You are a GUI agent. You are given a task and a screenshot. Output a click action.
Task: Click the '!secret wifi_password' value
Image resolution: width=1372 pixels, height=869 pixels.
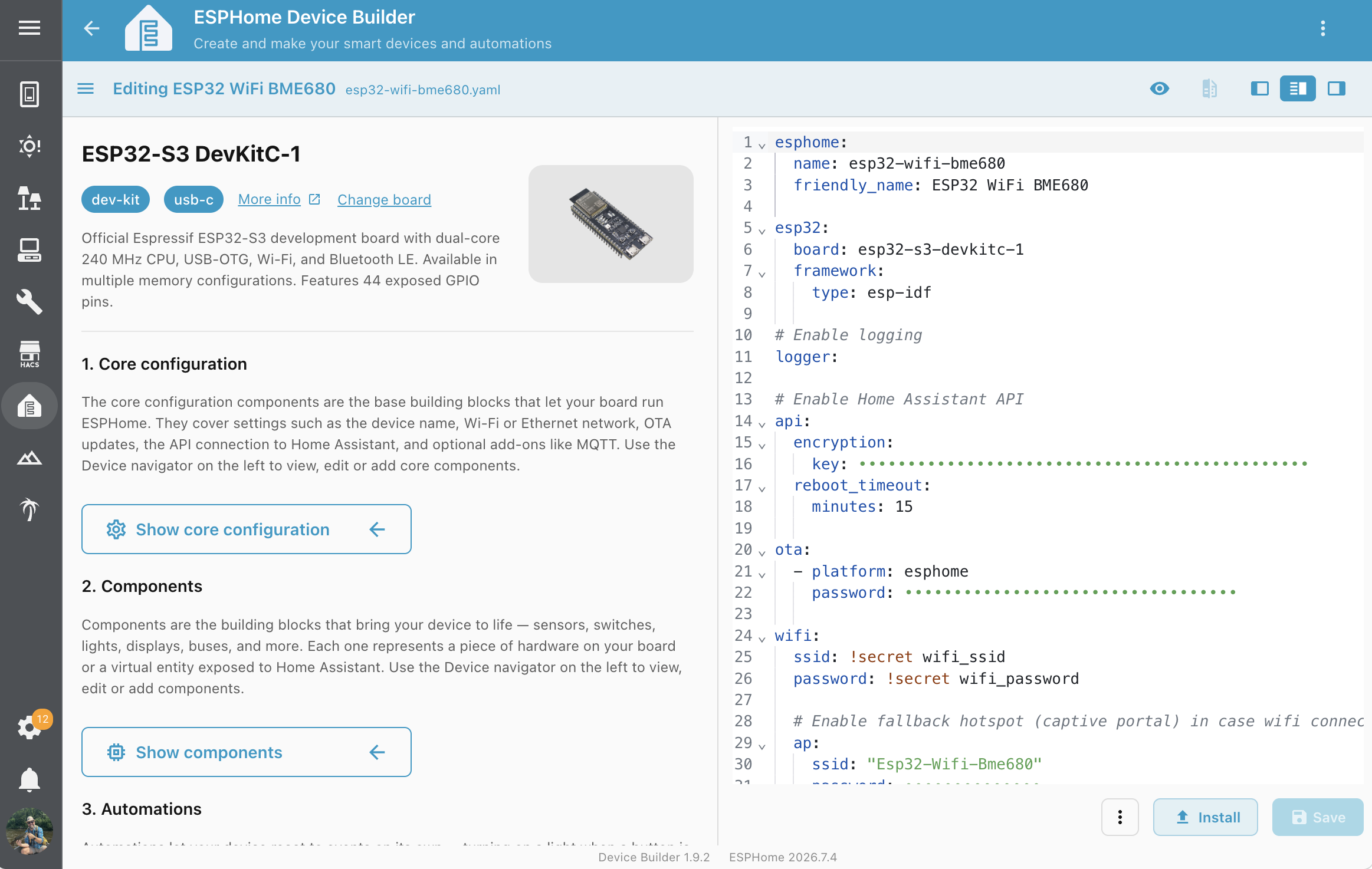pos(983,679)
